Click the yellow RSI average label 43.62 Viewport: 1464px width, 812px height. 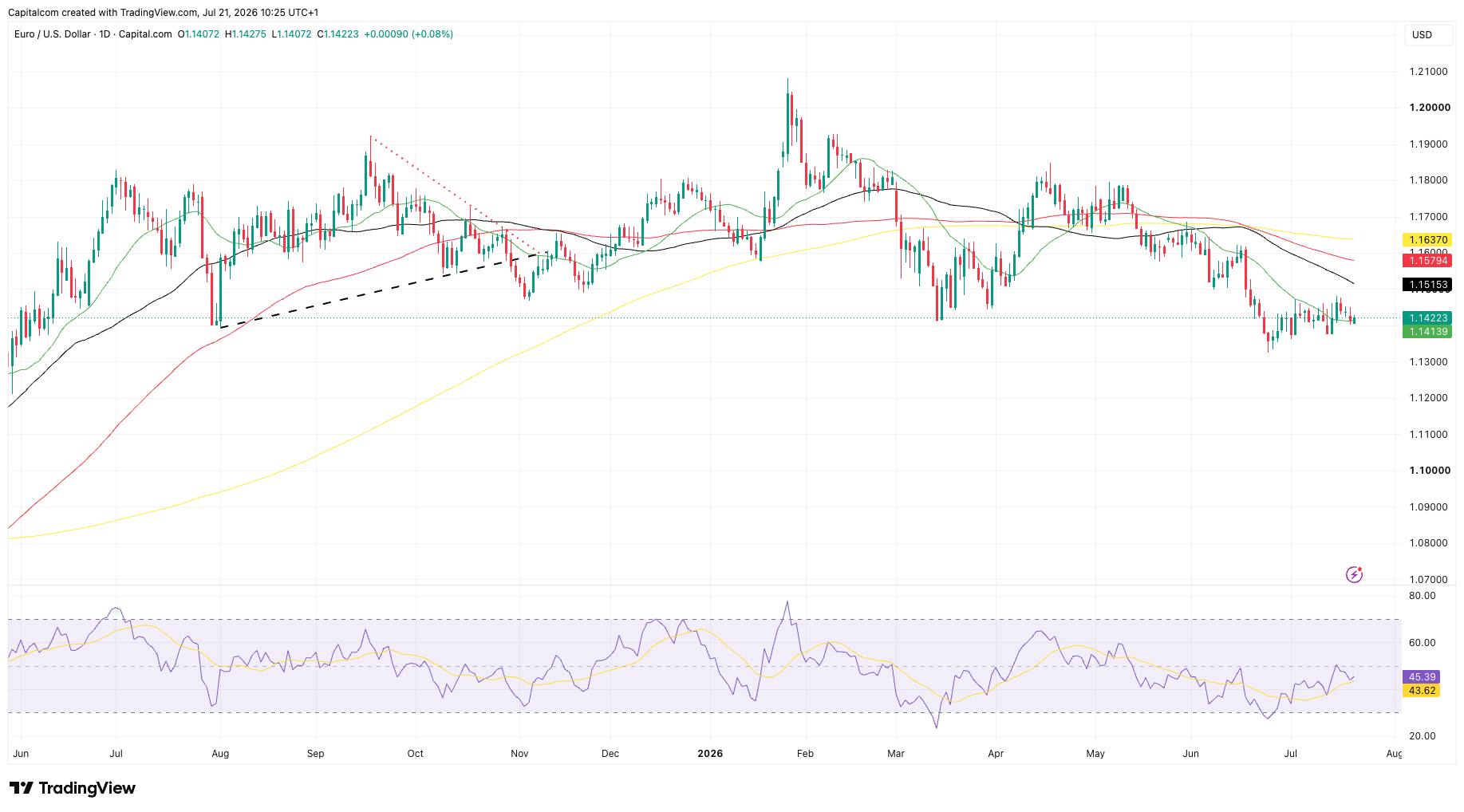pos(1422,691)
